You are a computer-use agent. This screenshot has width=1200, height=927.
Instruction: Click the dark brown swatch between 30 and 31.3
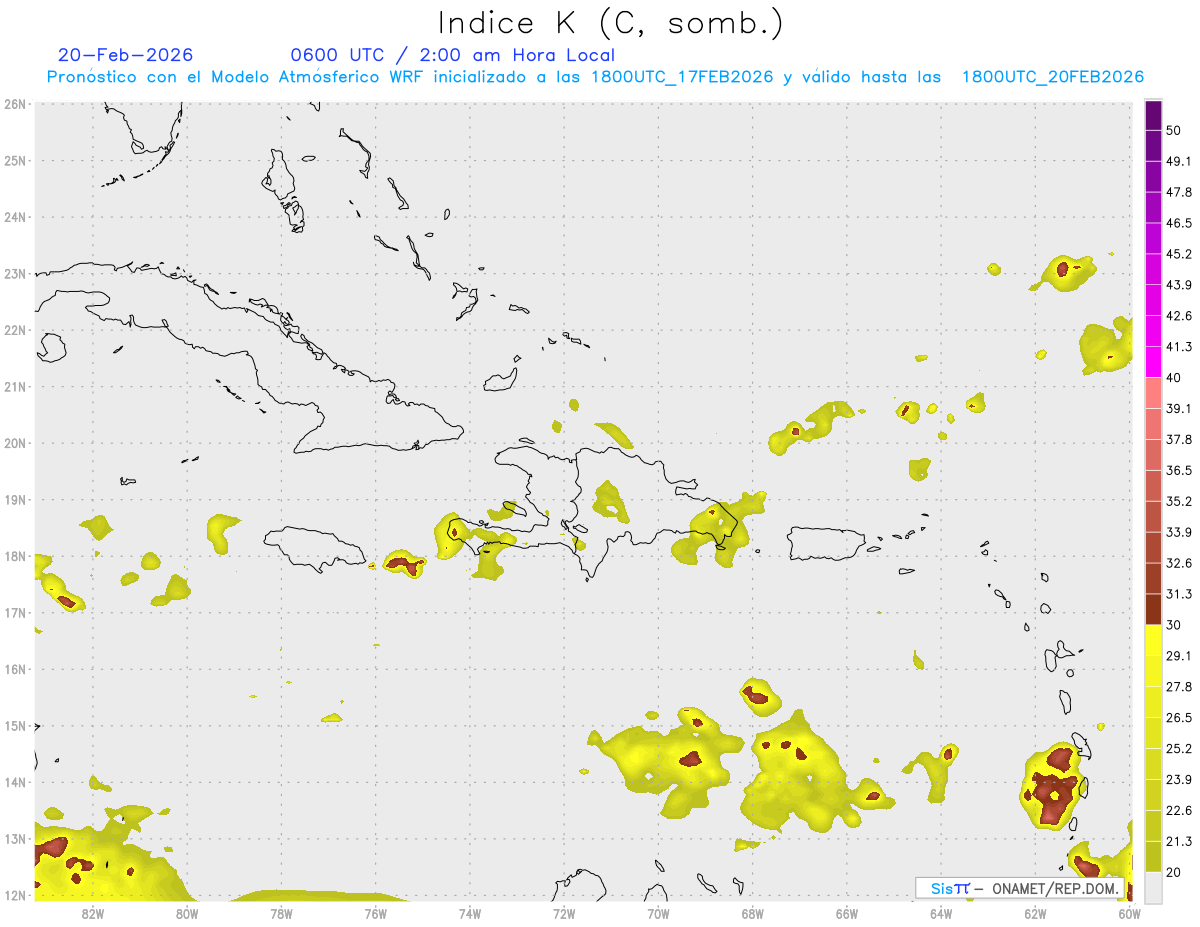point(1153,609)
